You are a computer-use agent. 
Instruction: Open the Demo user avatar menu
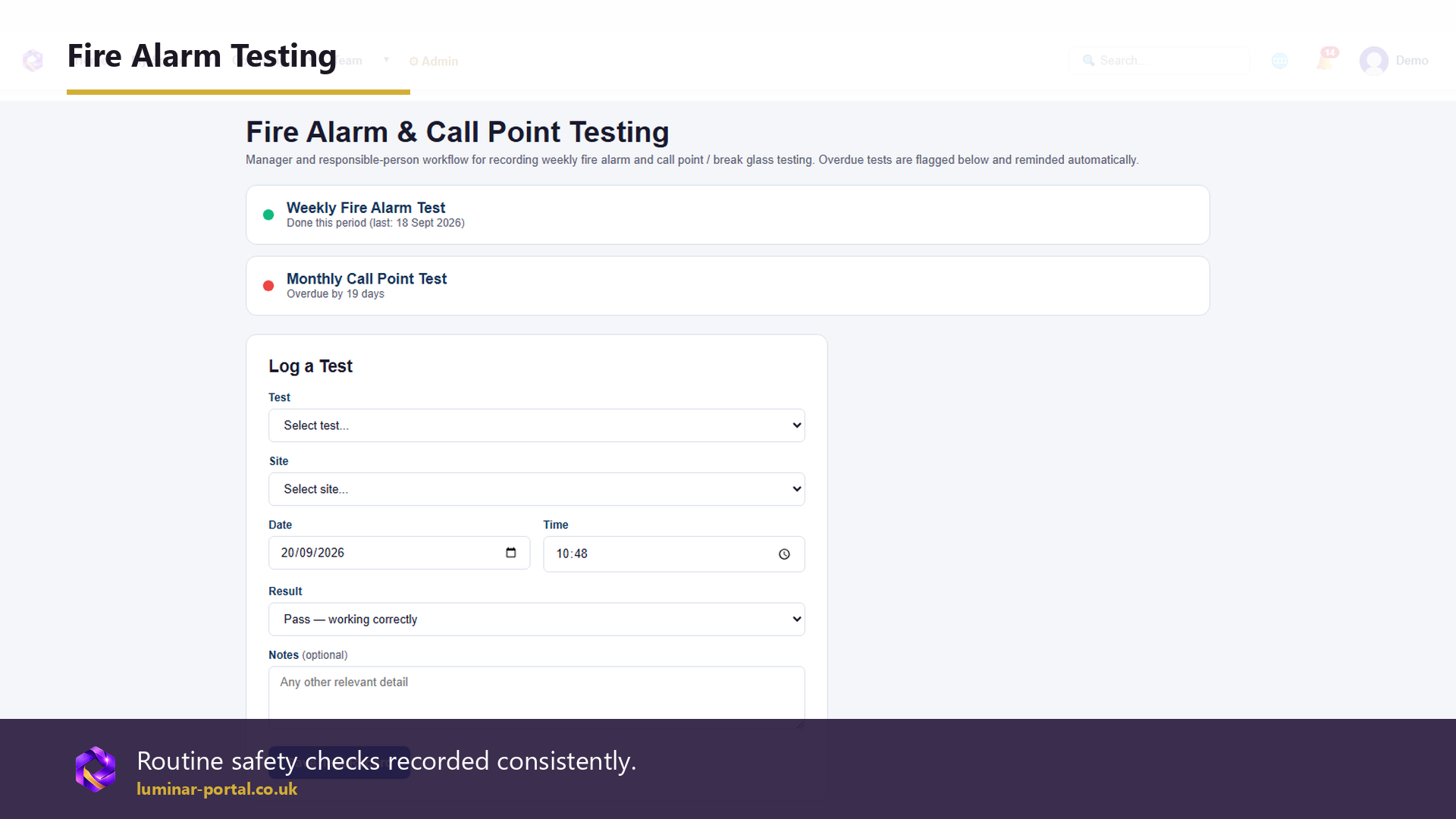(x=1394, y=61)
